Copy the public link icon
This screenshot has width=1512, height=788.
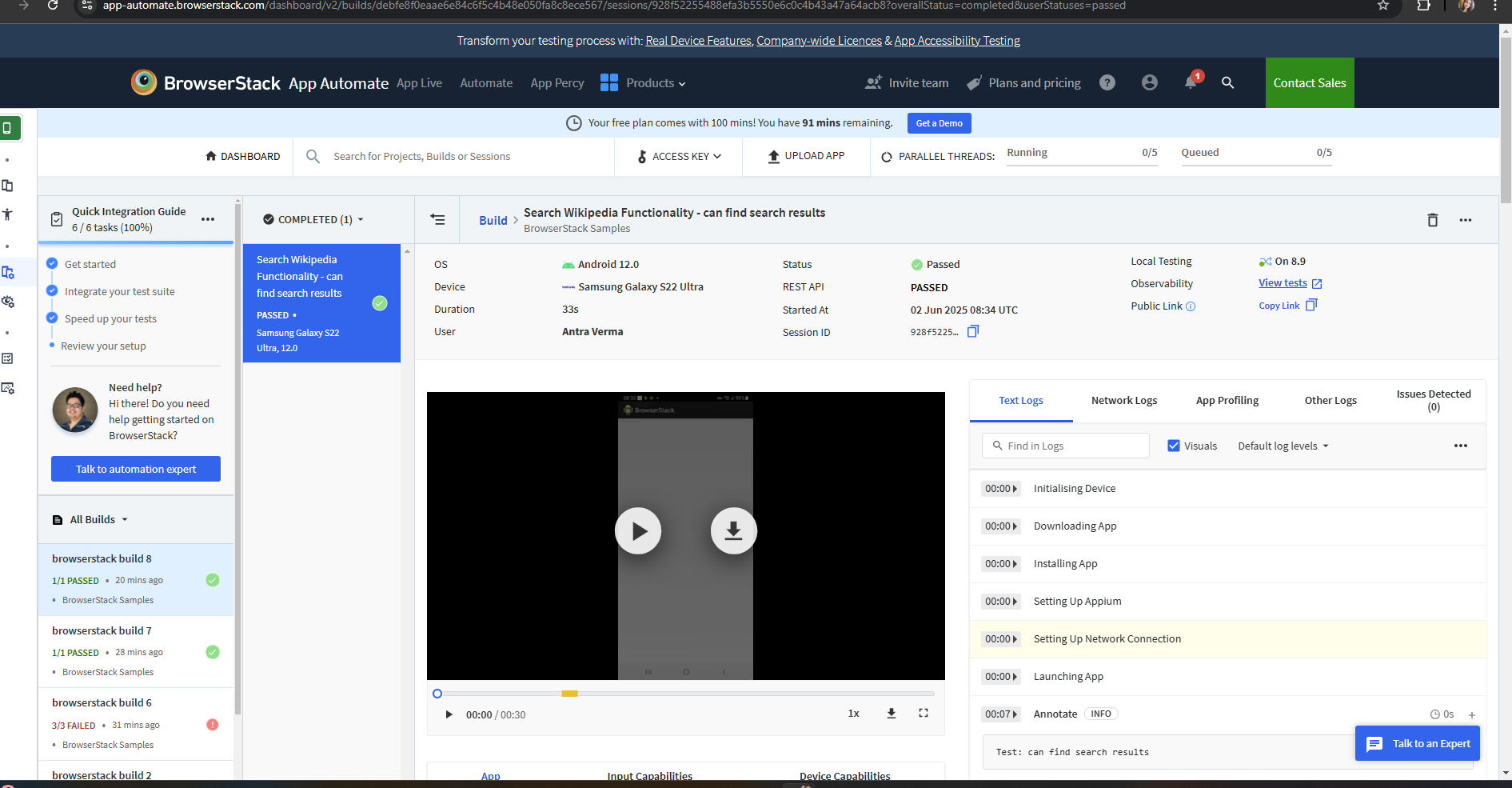coord(1311,305)
